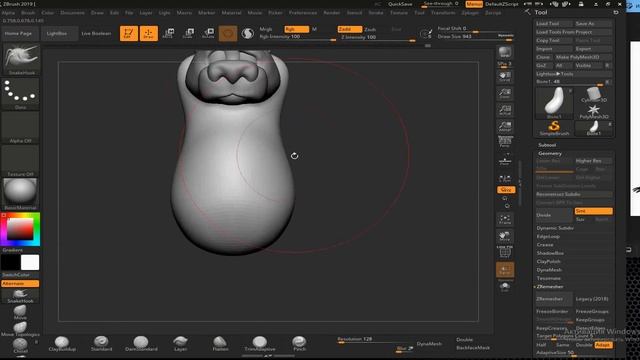This screenshot has width=640, height=360.
Task: Open the Dots stroke selector
Action: (x=20, y=94)
